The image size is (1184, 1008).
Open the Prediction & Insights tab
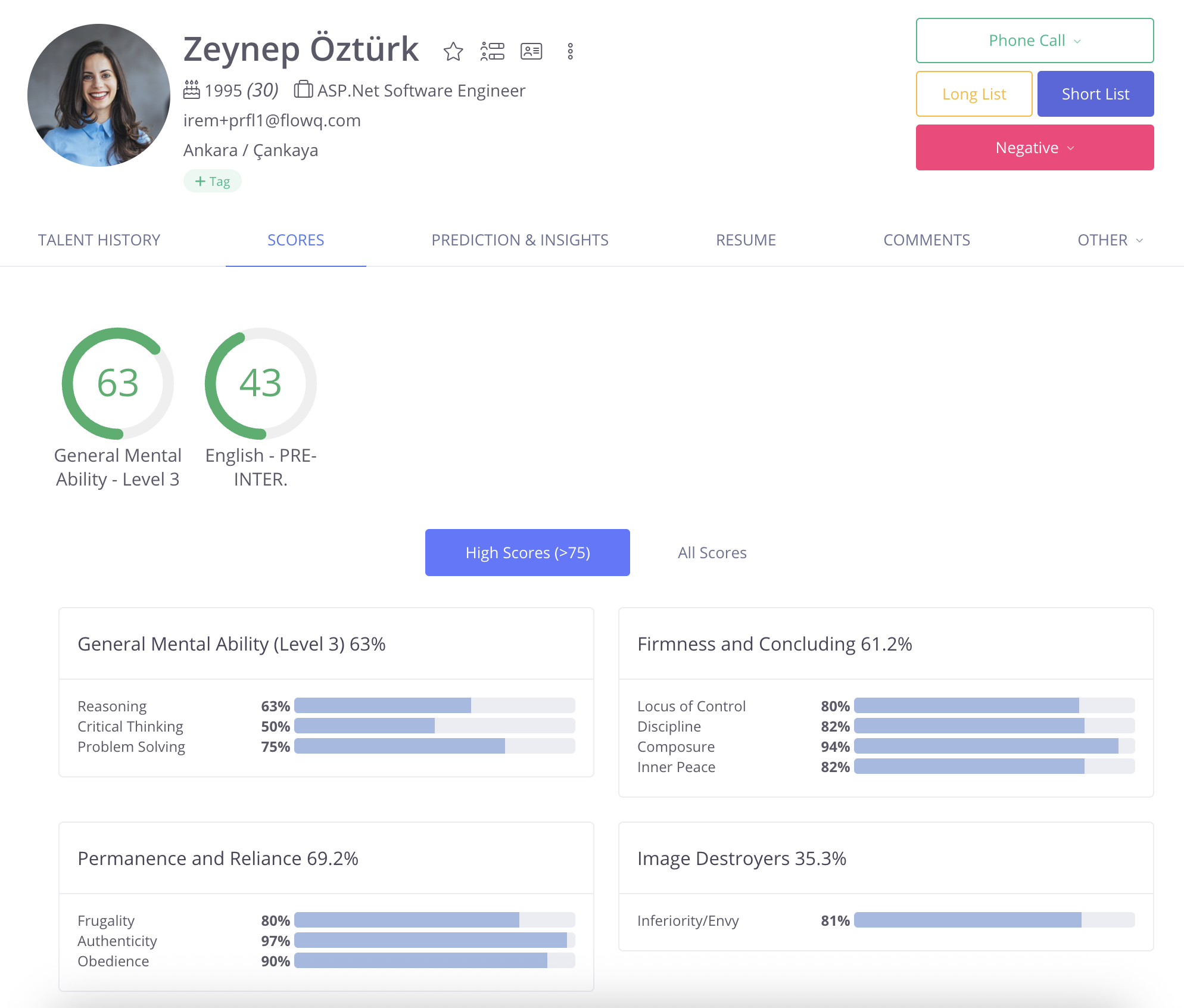click(519, 240)
